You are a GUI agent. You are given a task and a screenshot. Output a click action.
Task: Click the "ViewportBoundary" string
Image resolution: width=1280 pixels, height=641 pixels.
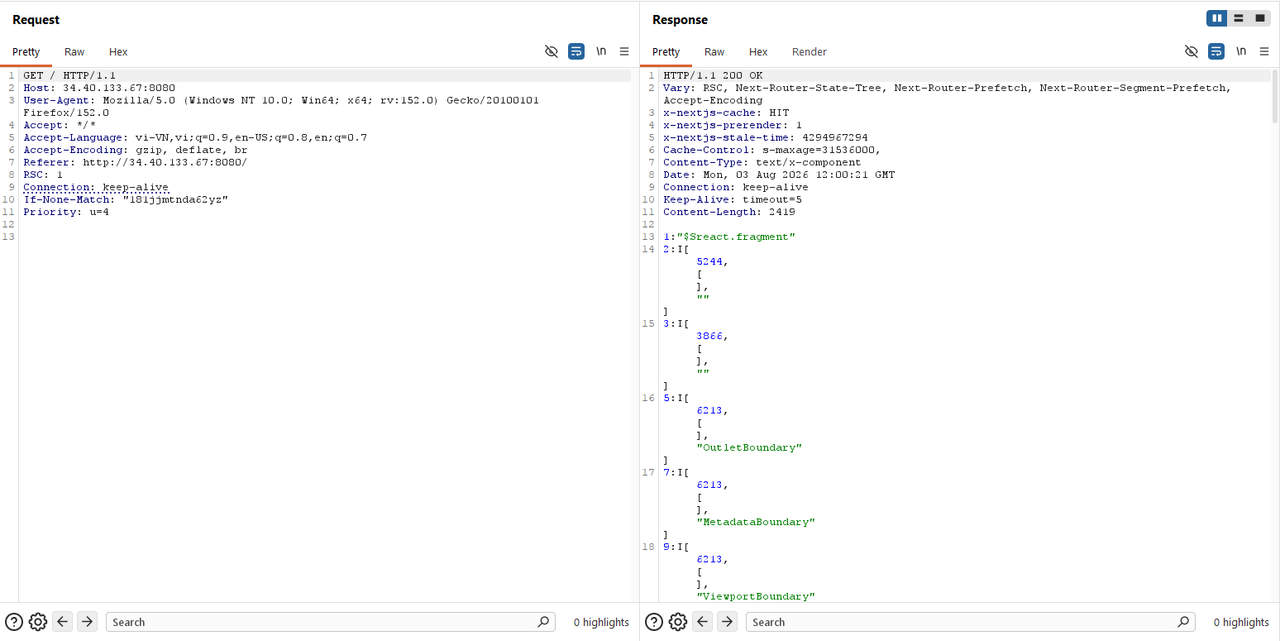756,596
